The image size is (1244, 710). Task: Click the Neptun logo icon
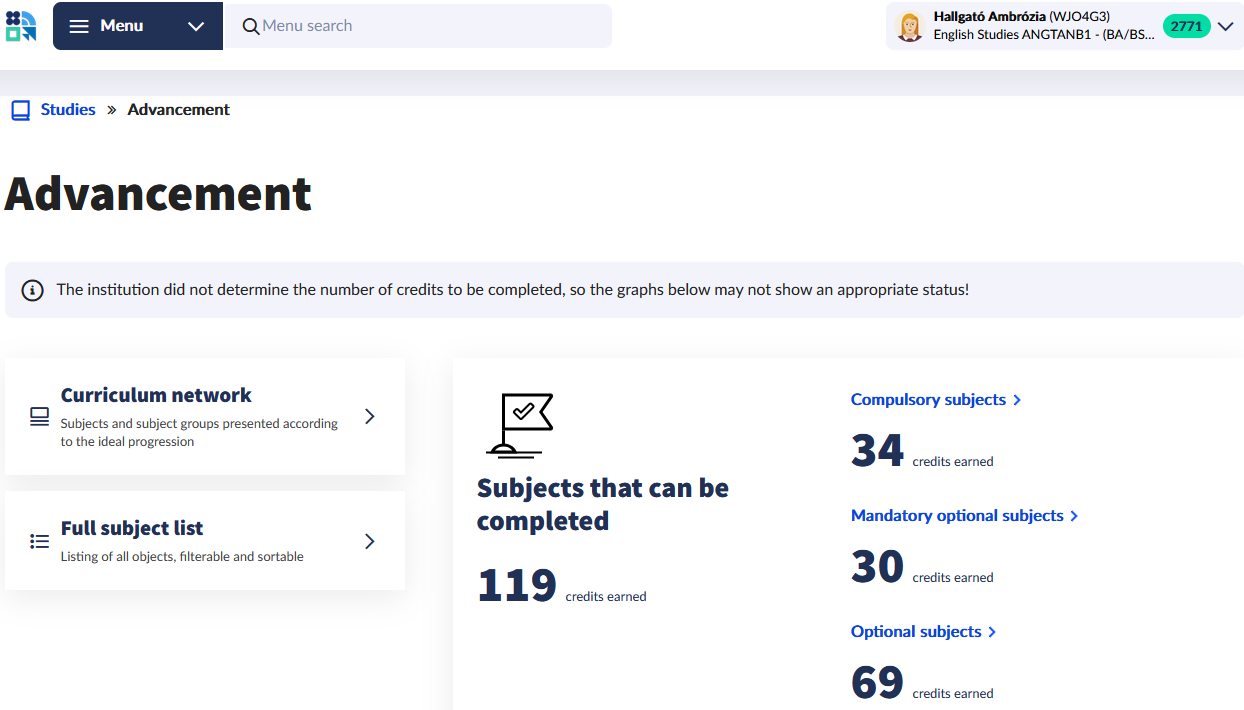pos(21,26)
